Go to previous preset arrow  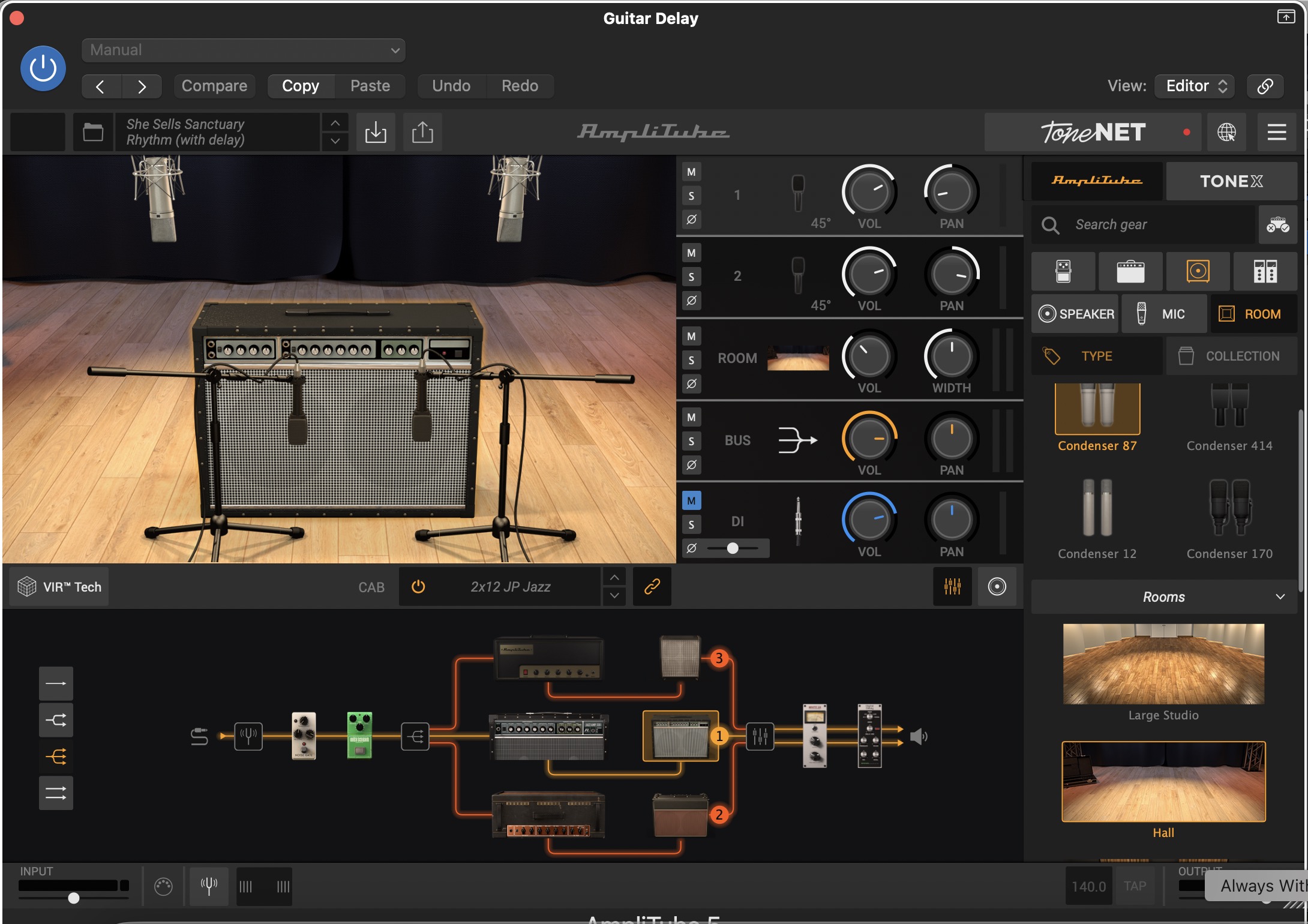tap(101, 86)
